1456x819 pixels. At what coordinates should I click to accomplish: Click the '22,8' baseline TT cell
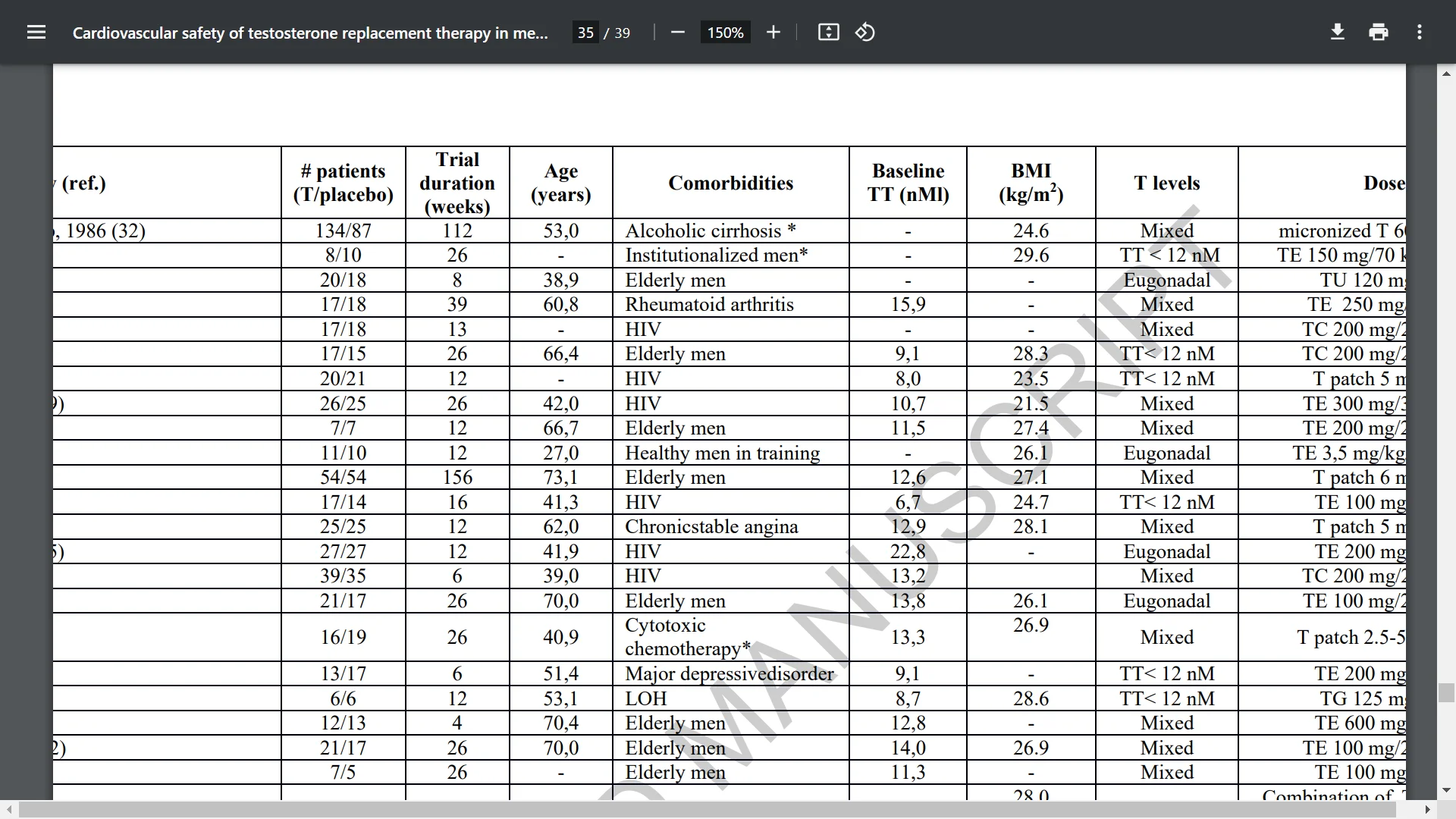pos(908,551)
